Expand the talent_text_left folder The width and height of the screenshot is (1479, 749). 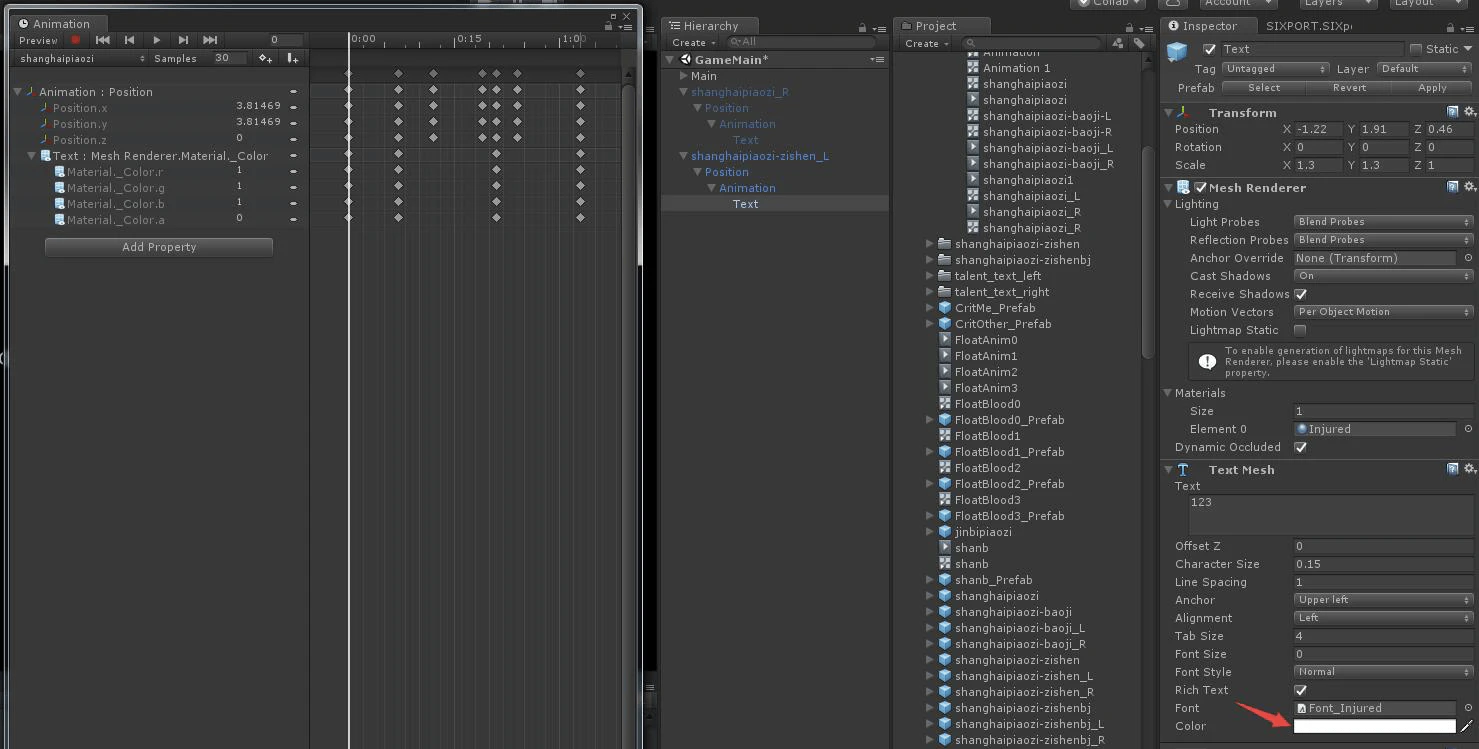[x=930, y=276]
